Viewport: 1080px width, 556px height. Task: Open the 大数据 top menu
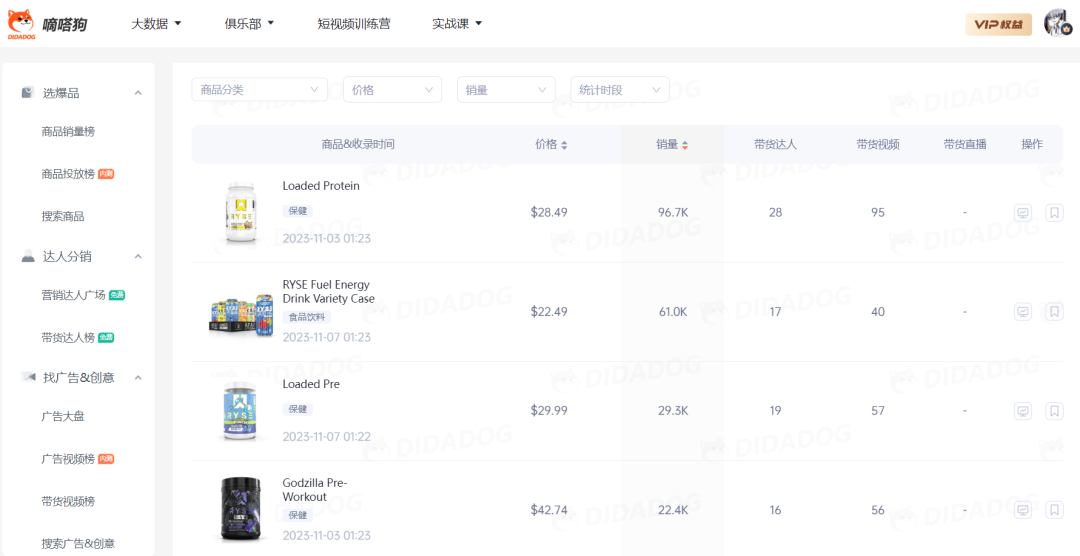point(156,23)
